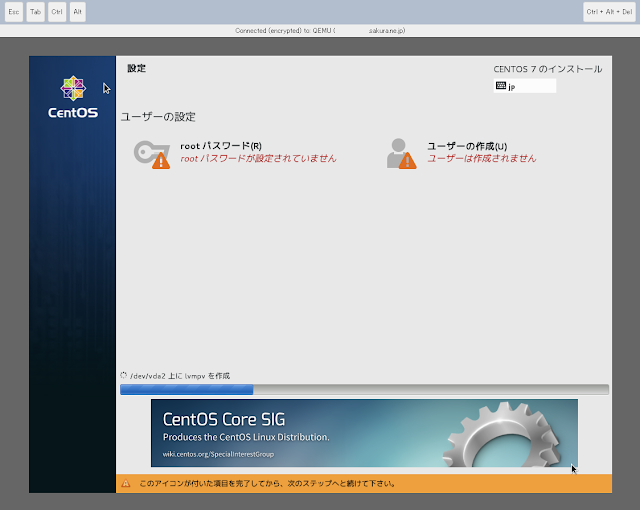This screenshot has height=510, width=640.
Task: Click the orange warning triangle in the bottom bar
Action: [x=126, y=483]
